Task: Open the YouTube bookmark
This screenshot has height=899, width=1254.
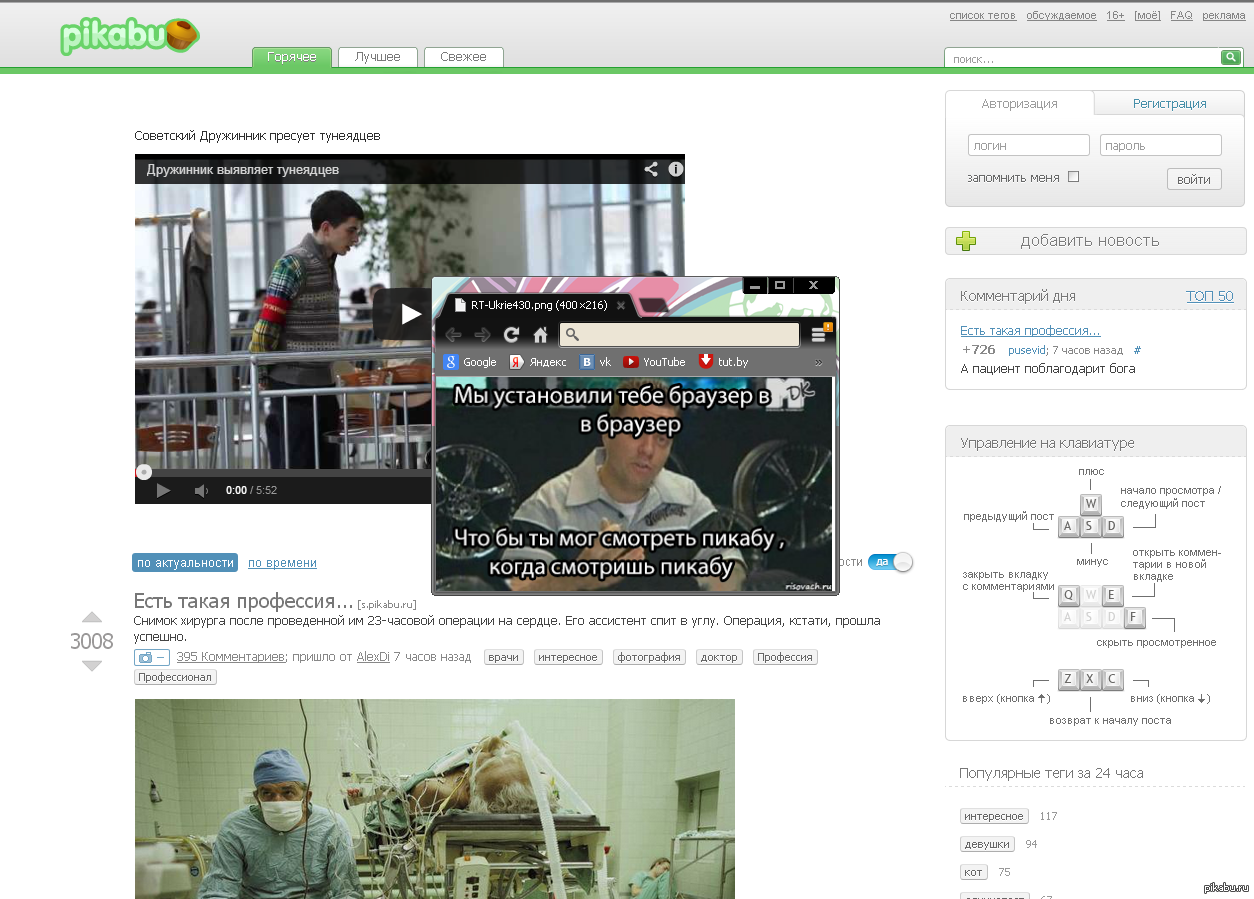Action: coord(655,362)
